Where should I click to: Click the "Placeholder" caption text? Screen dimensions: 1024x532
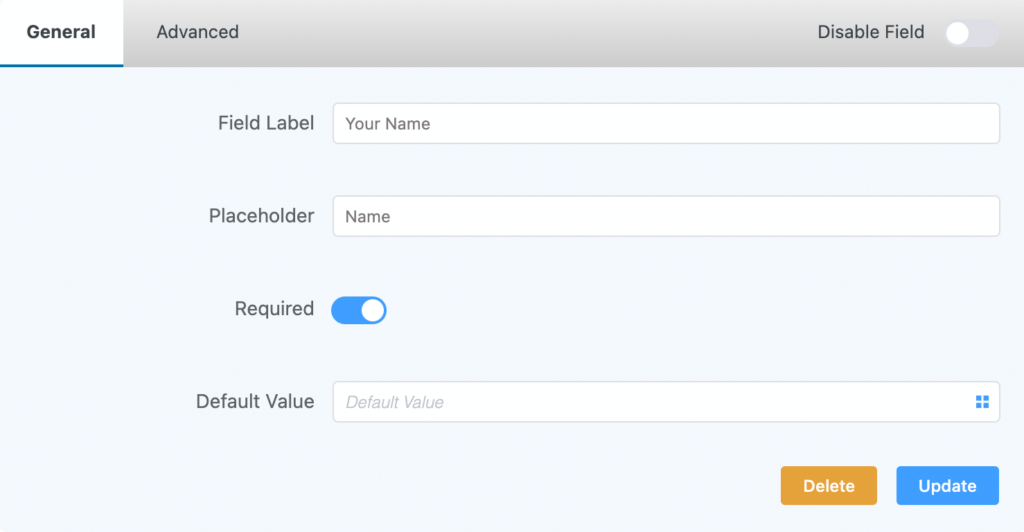click(261, 215)
